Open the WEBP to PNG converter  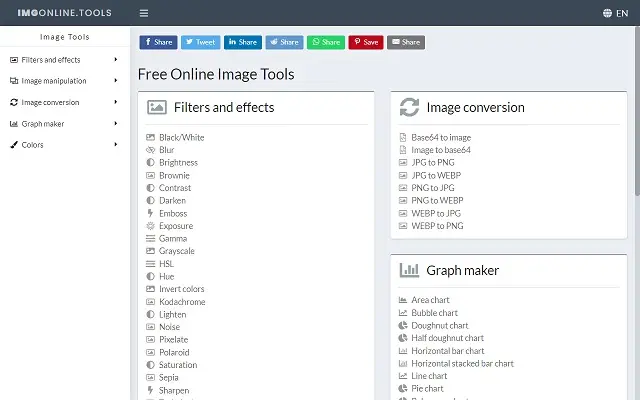437,226
